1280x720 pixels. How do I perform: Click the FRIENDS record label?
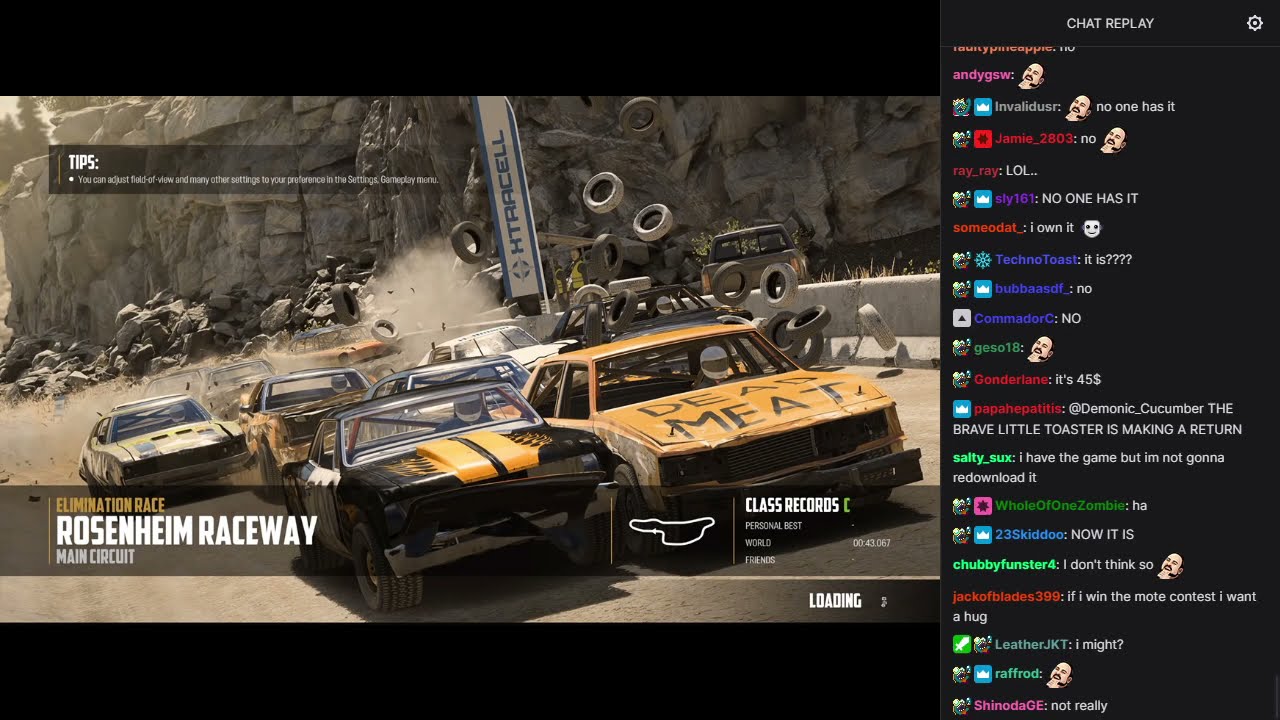[760, 560]
